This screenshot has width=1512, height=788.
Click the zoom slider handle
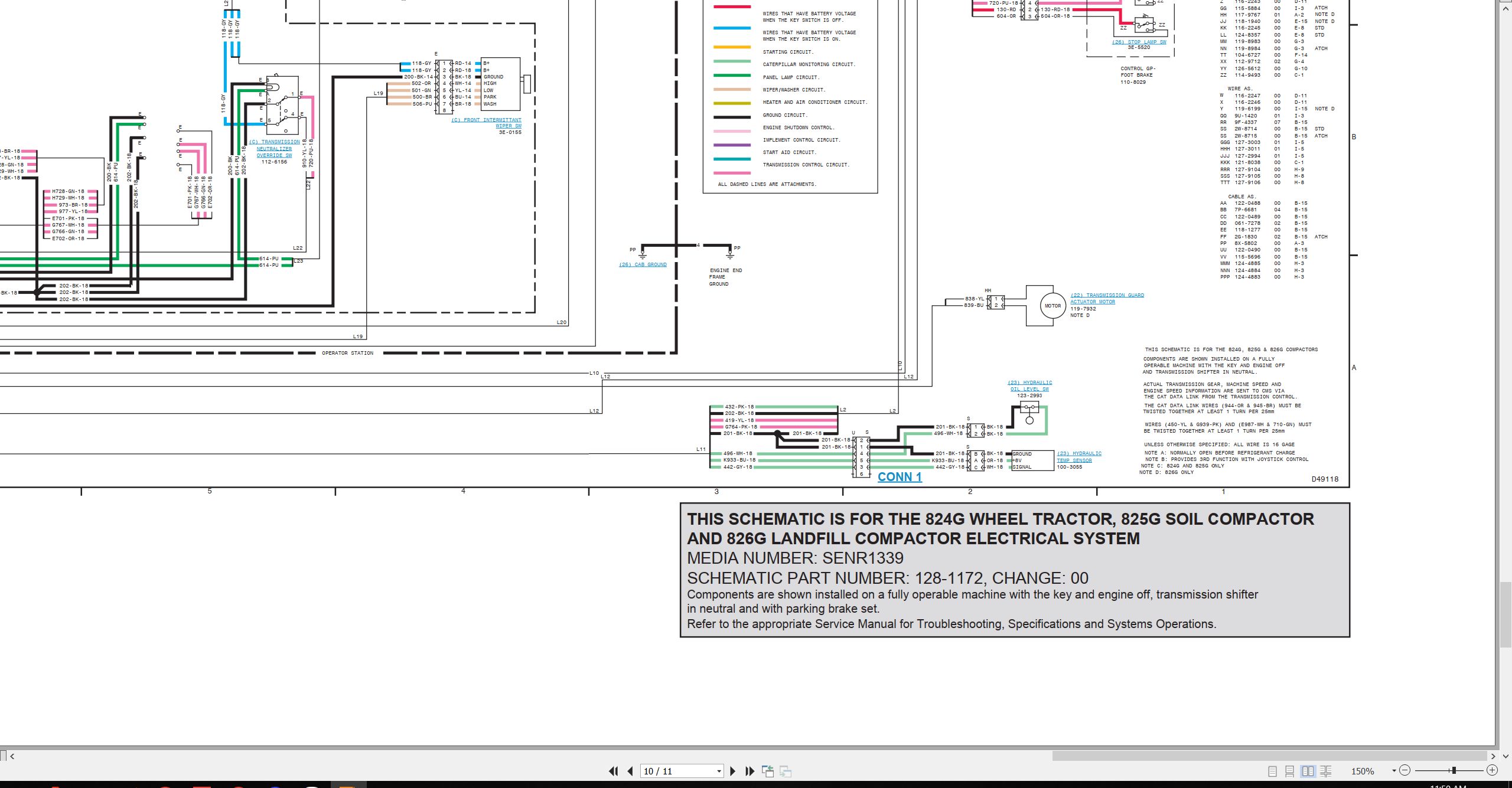1454,770
